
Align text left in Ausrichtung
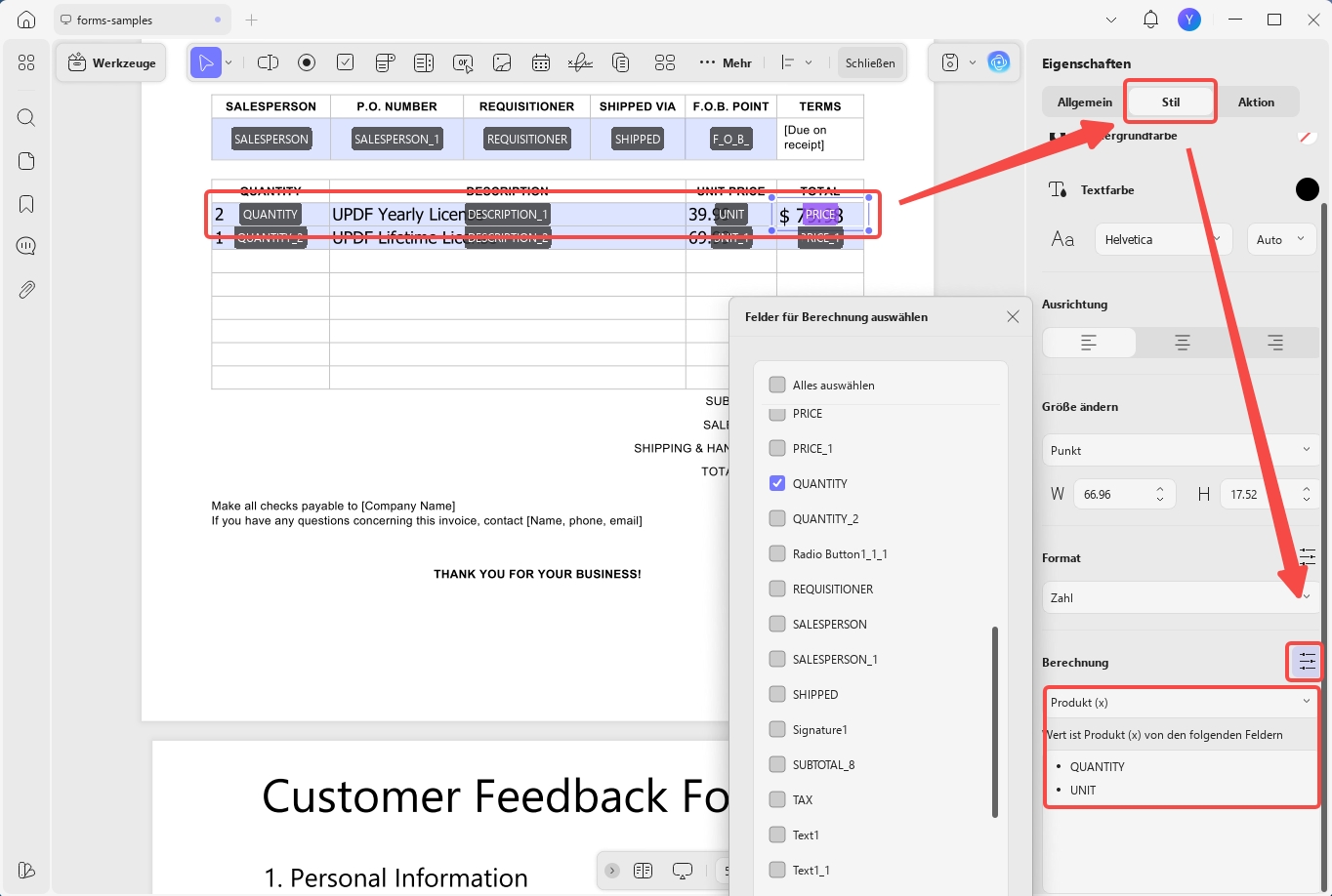point(1089,343)
